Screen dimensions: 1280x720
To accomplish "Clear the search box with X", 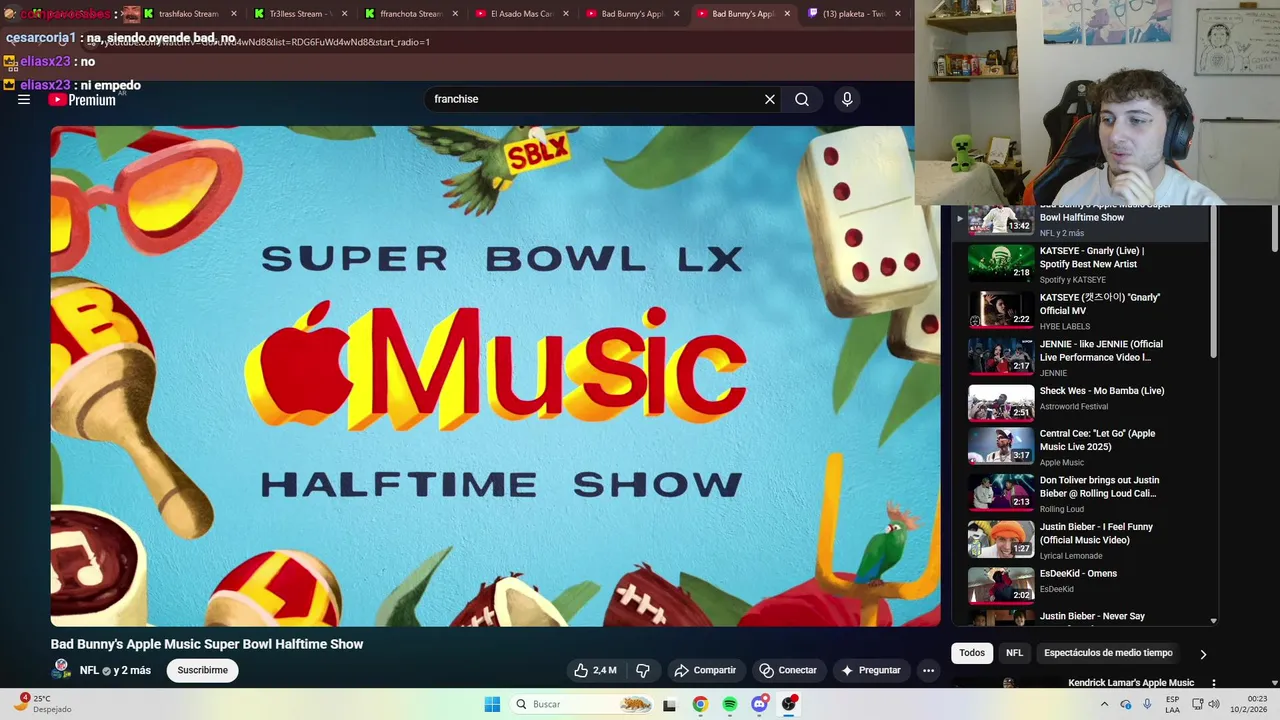I will pyautogui.click(x=770, y=99).
